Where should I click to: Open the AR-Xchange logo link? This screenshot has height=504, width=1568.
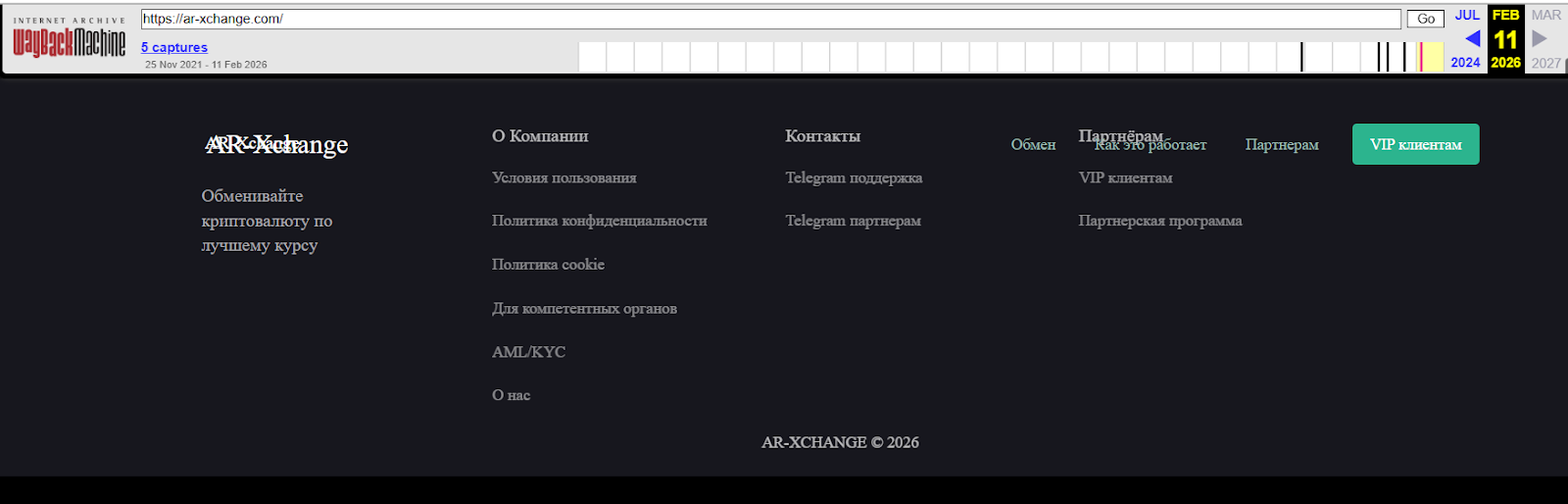click(277, 144)
